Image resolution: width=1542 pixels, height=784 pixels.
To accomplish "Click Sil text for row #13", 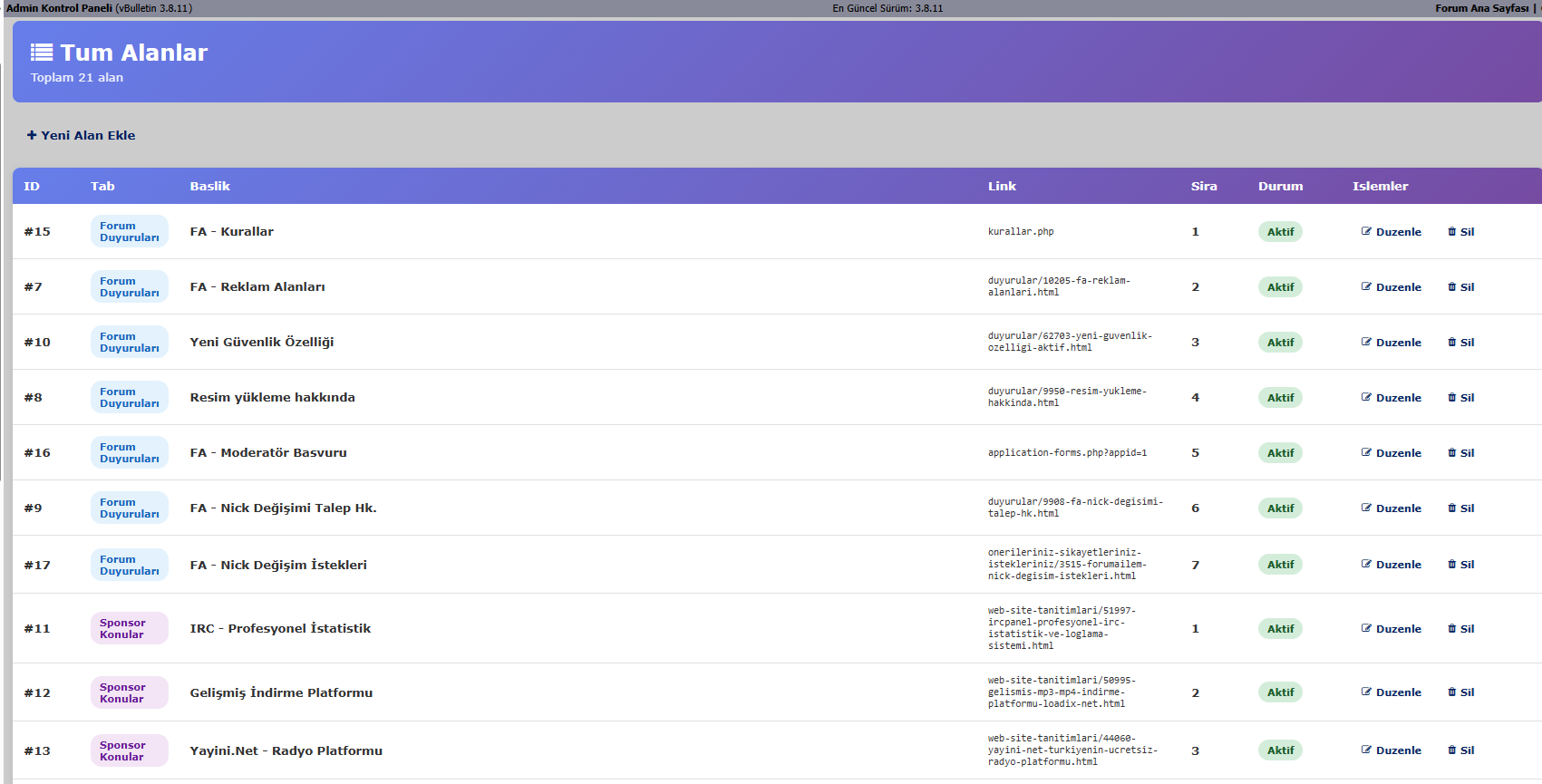I will (x=1468, y=750).
